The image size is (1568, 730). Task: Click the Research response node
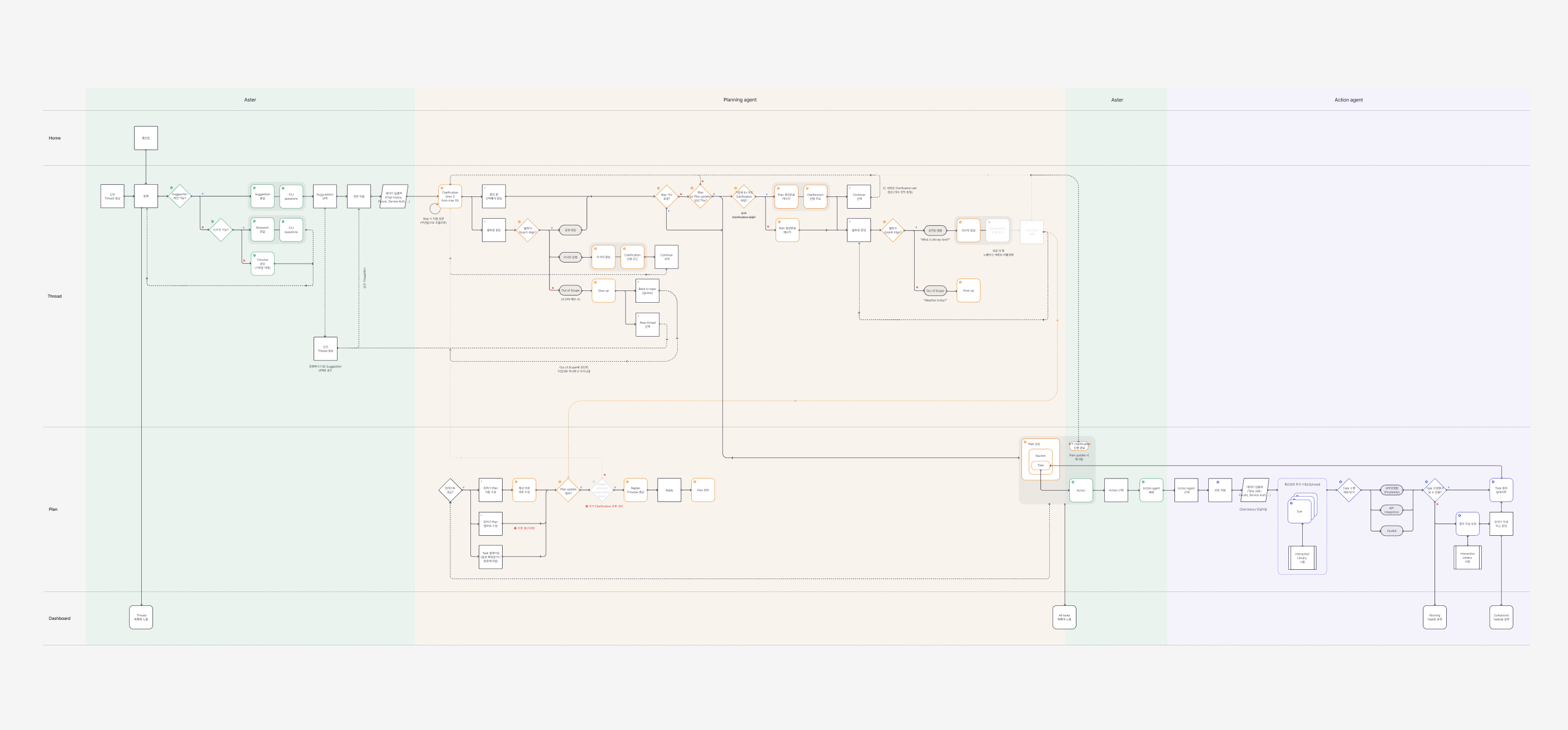pyautogui.click(x=262, y=230)
